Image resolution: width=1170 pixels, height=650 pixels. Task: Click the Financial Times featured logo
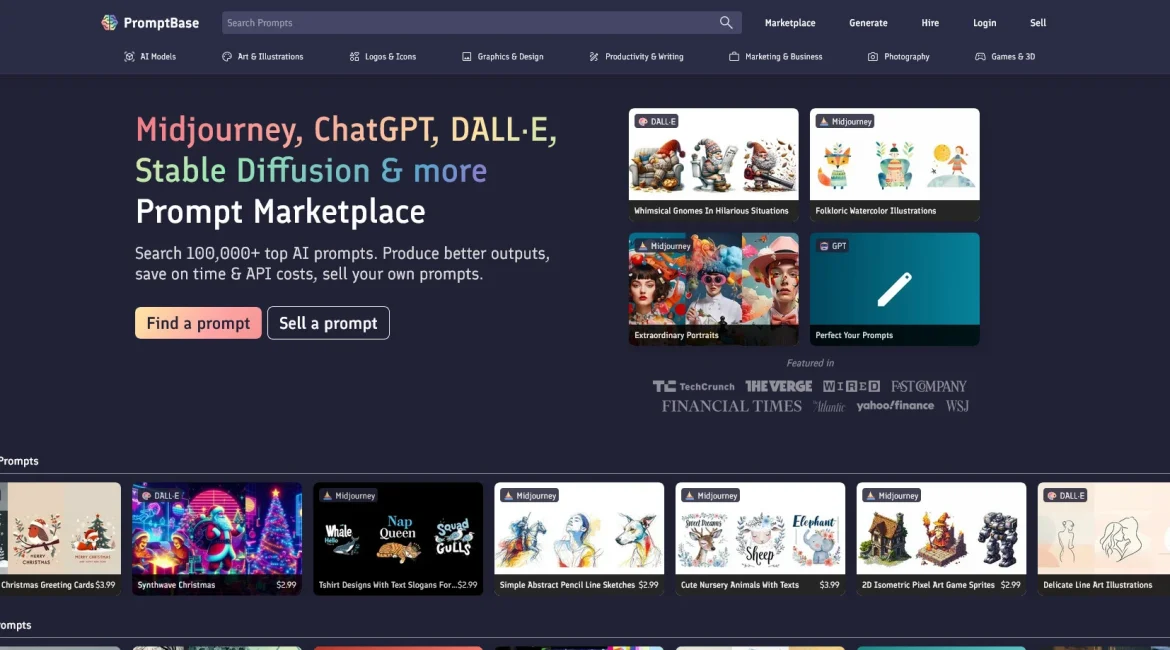click(731, 407)
